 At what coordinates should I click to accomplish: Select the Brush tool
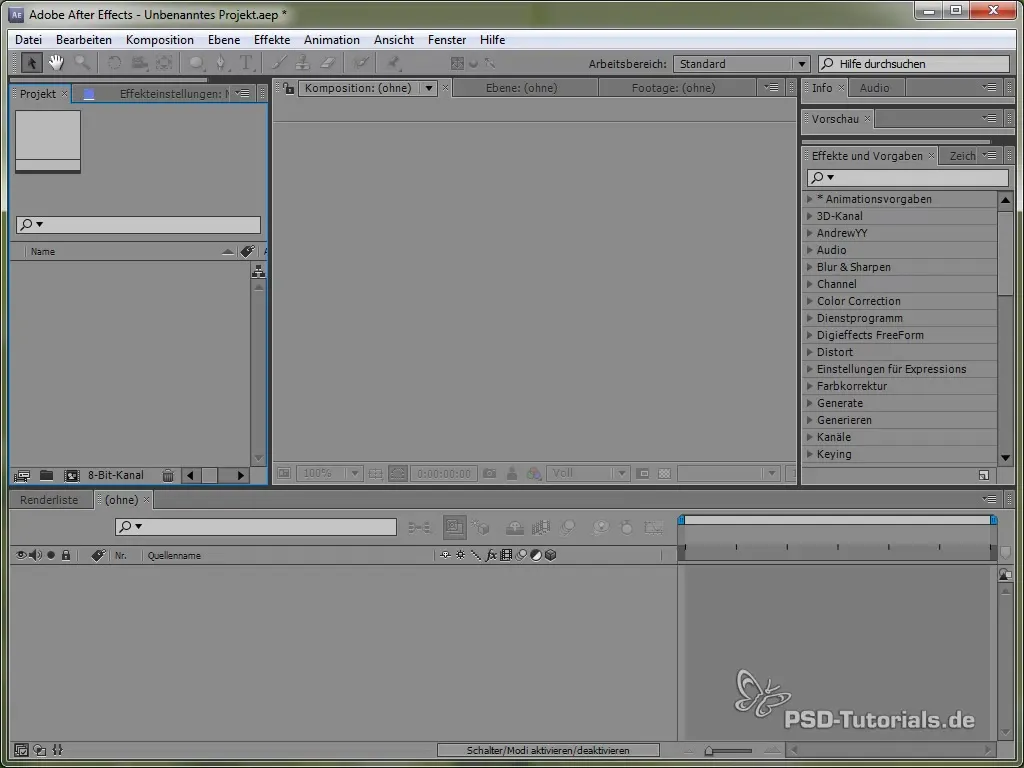point(279,63)
